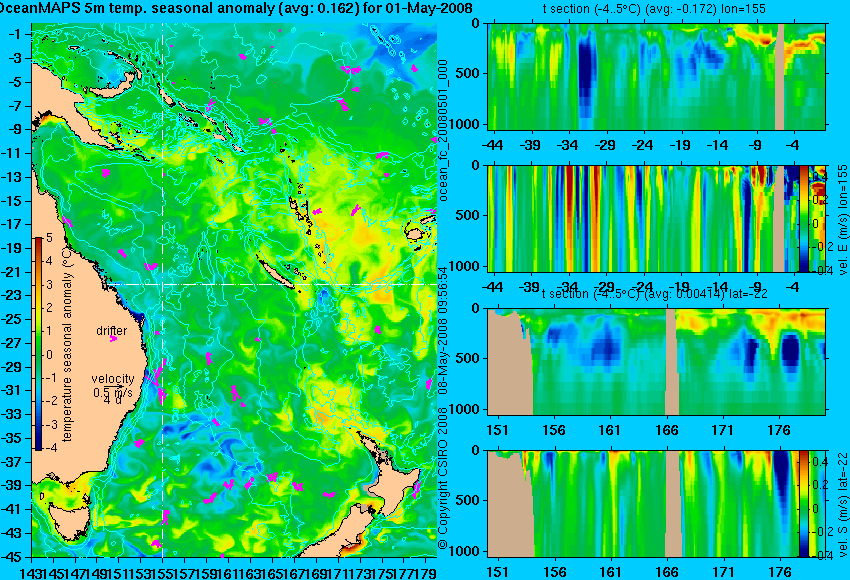The image size is (850, 580).
Task: Pick the vel. S (m/s) lat=-22 color scale
Action: 804,504
